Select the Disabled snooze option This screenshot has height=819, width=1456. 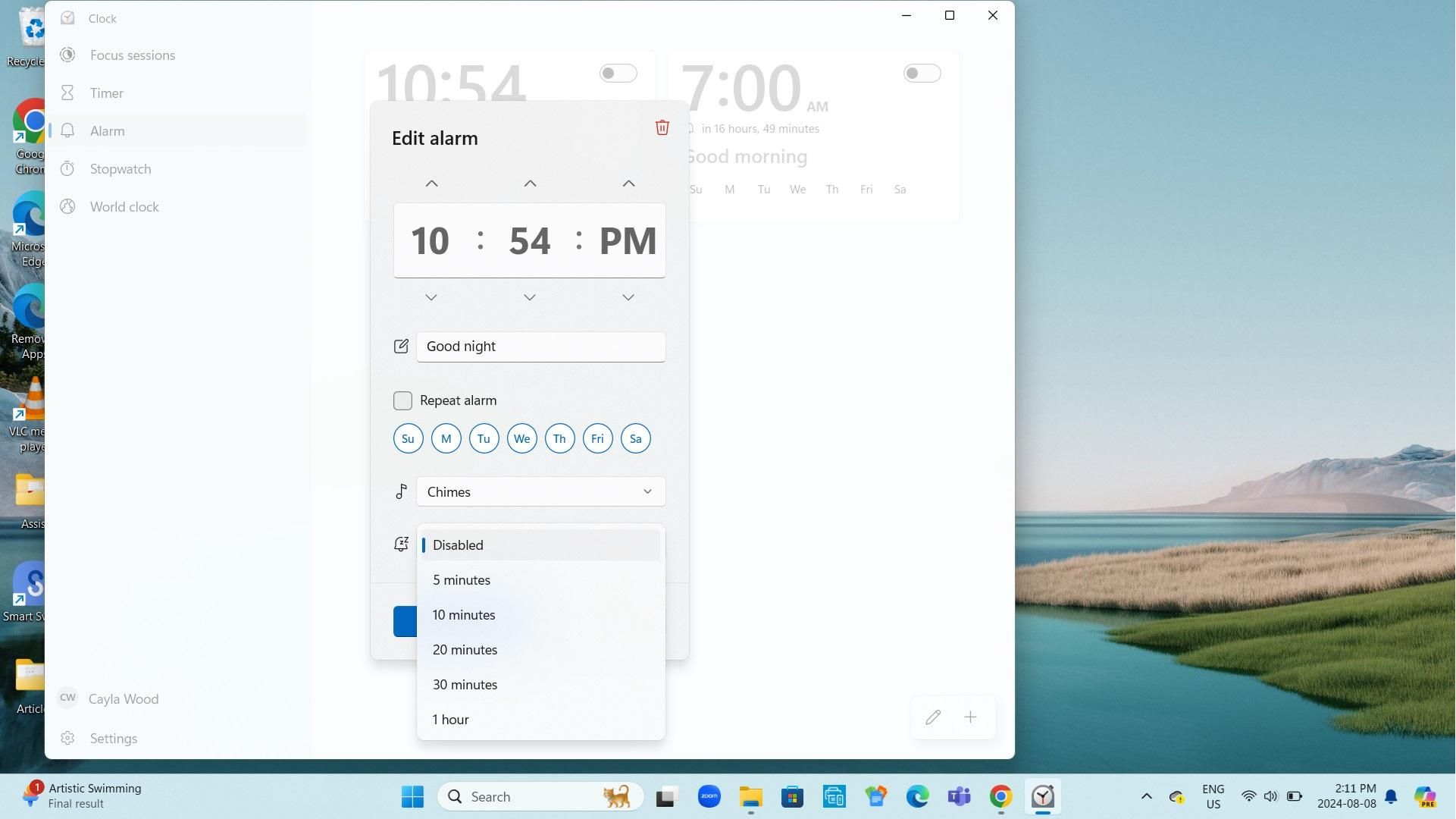458,545
